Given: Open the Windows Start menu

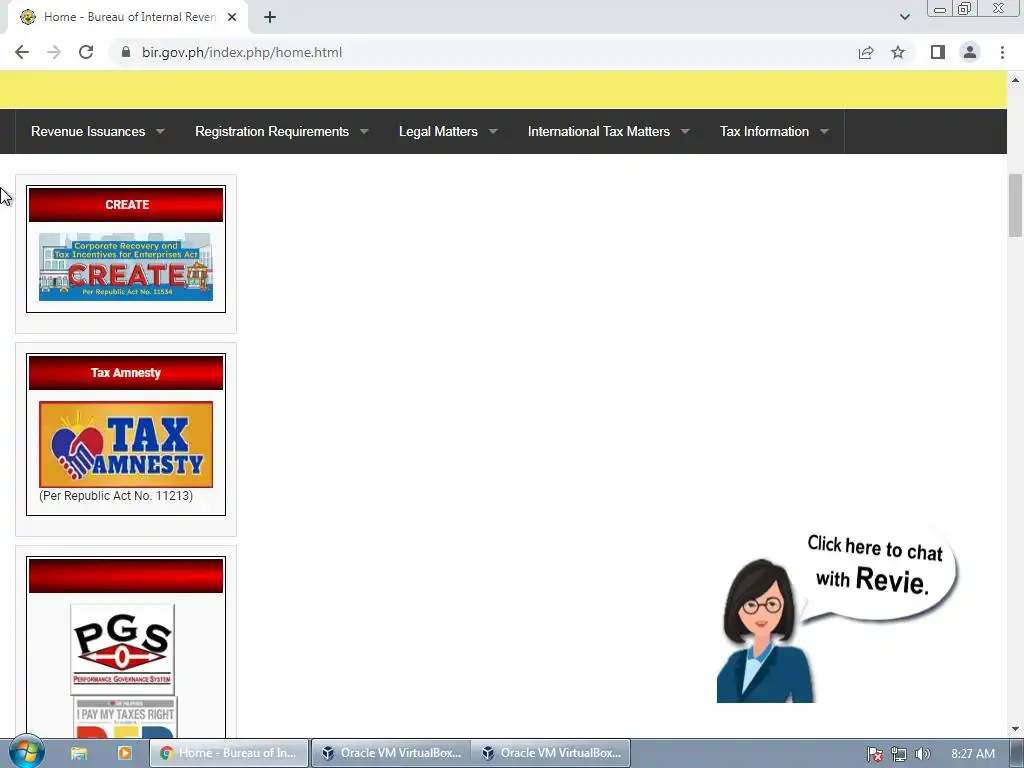Looking at the screenshot, I should tap(26, 752).
